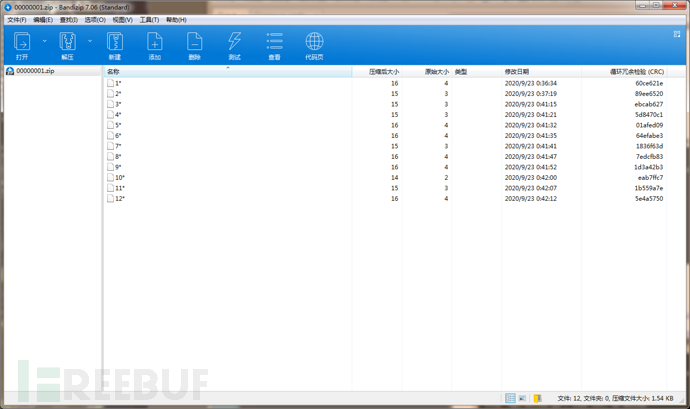Click CRC value 01afed09
The height and width of the screenshot is (409, 690).
[x=649, y=125]
